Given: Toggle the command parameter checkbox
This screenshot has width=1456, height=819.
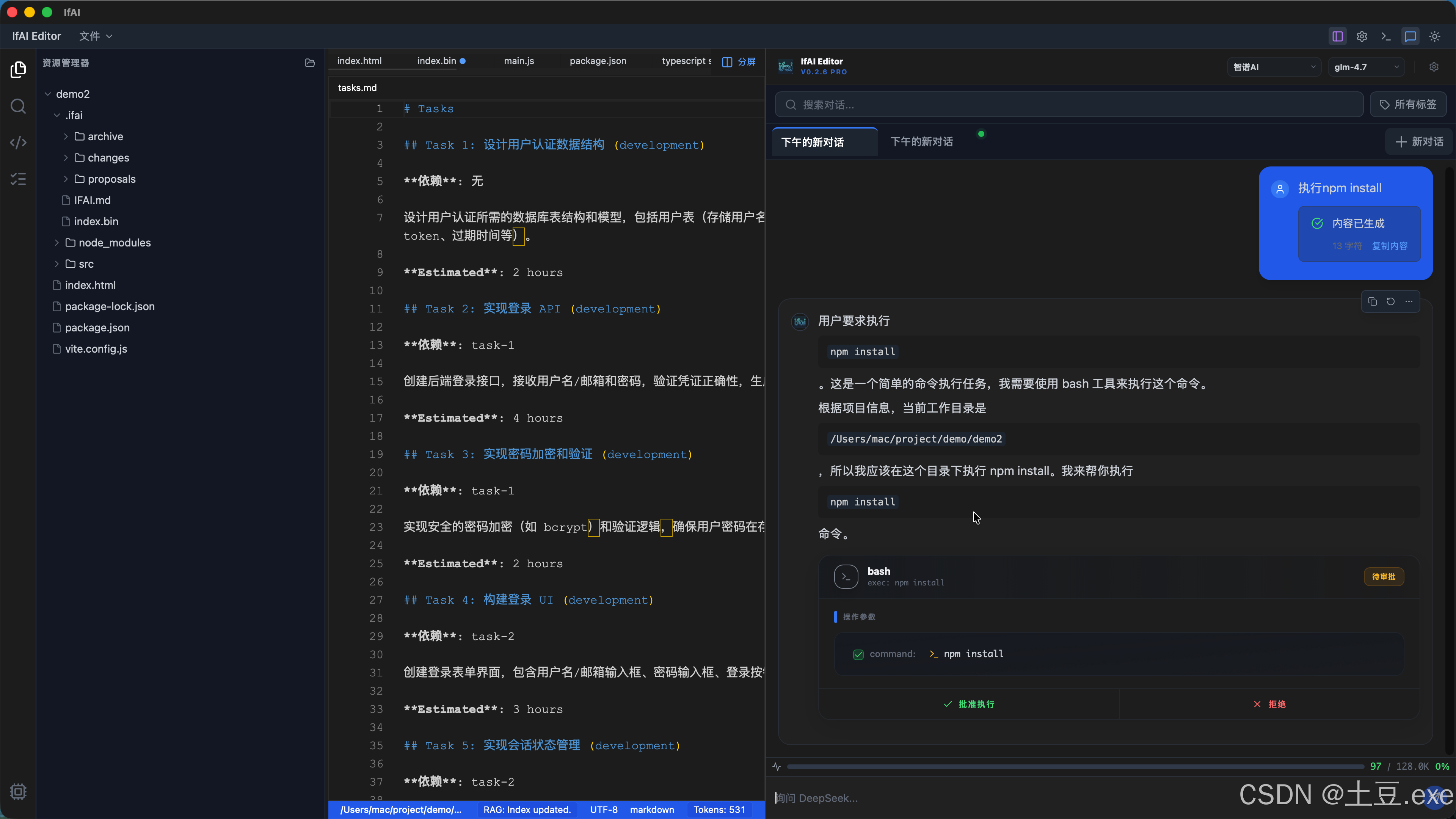Looking at the screenshot, I should coord(858,654).
